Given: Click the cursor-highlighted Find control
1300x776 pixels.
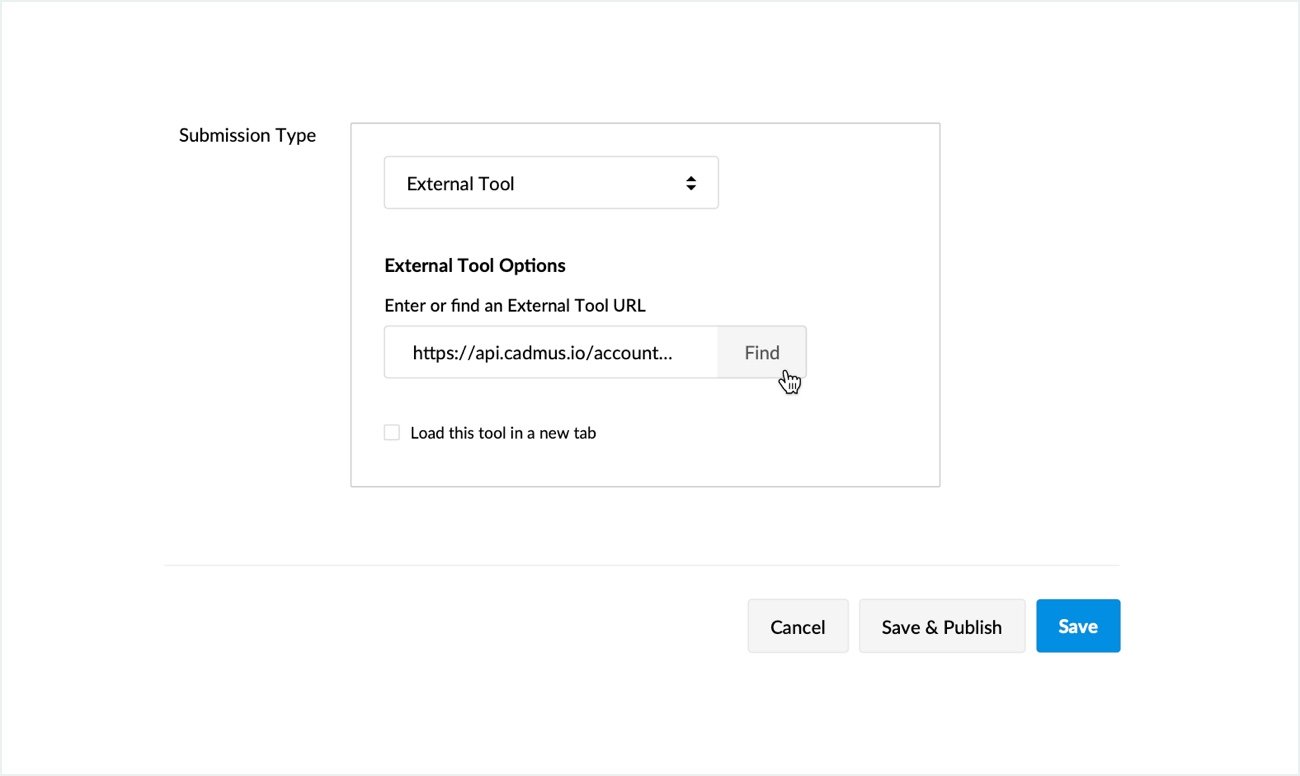Looking at the screenshot, I should [762, 352].
